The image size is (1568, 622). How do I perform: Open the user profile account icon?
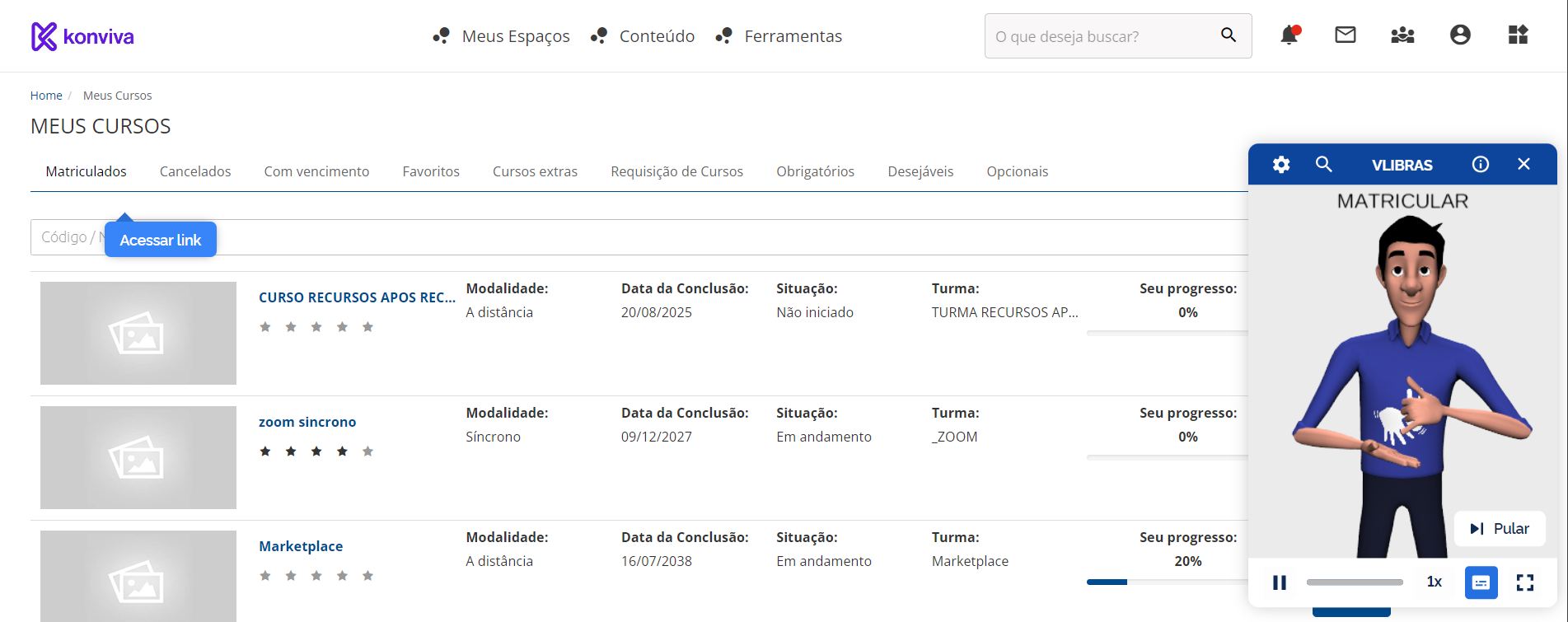1460,35
